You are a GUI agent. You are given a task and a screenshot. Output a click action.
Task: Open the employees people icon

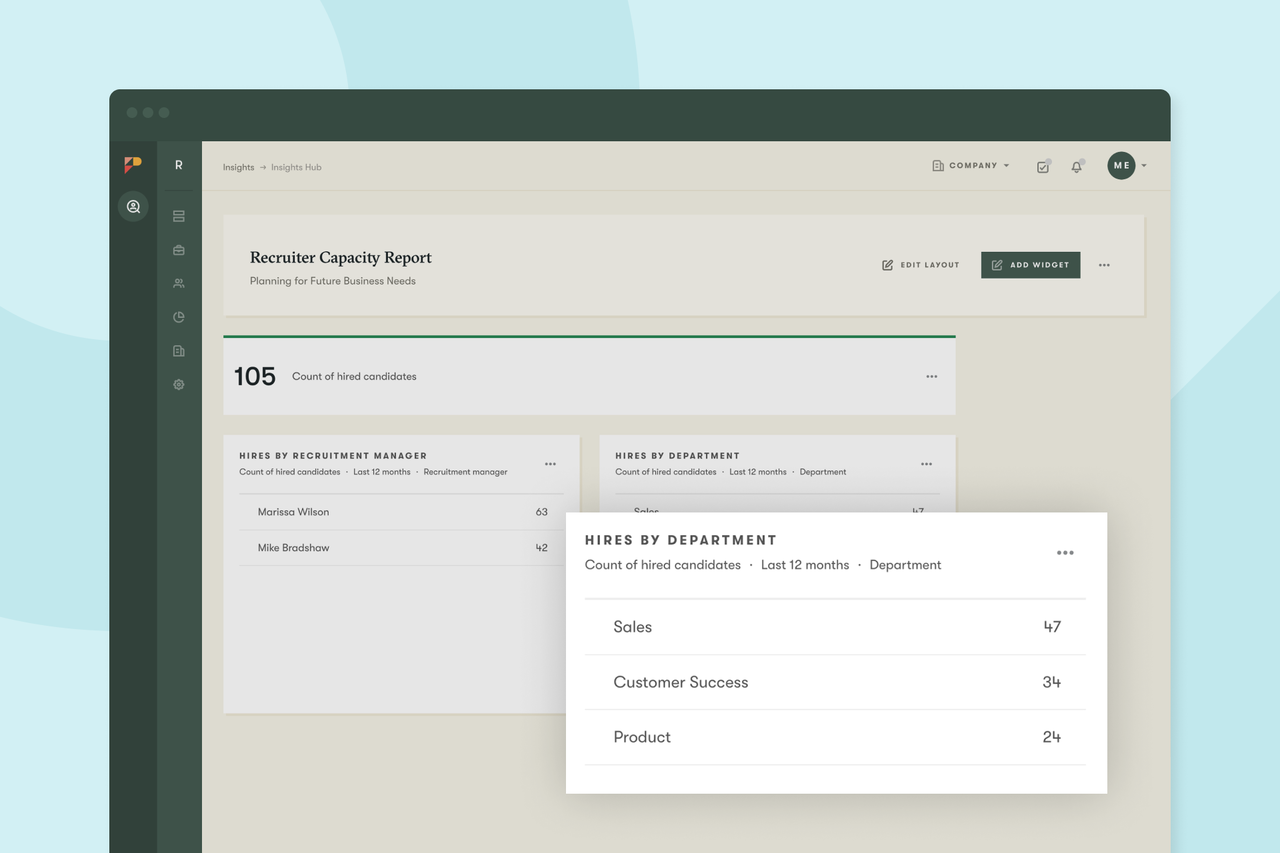pos(178,283)
